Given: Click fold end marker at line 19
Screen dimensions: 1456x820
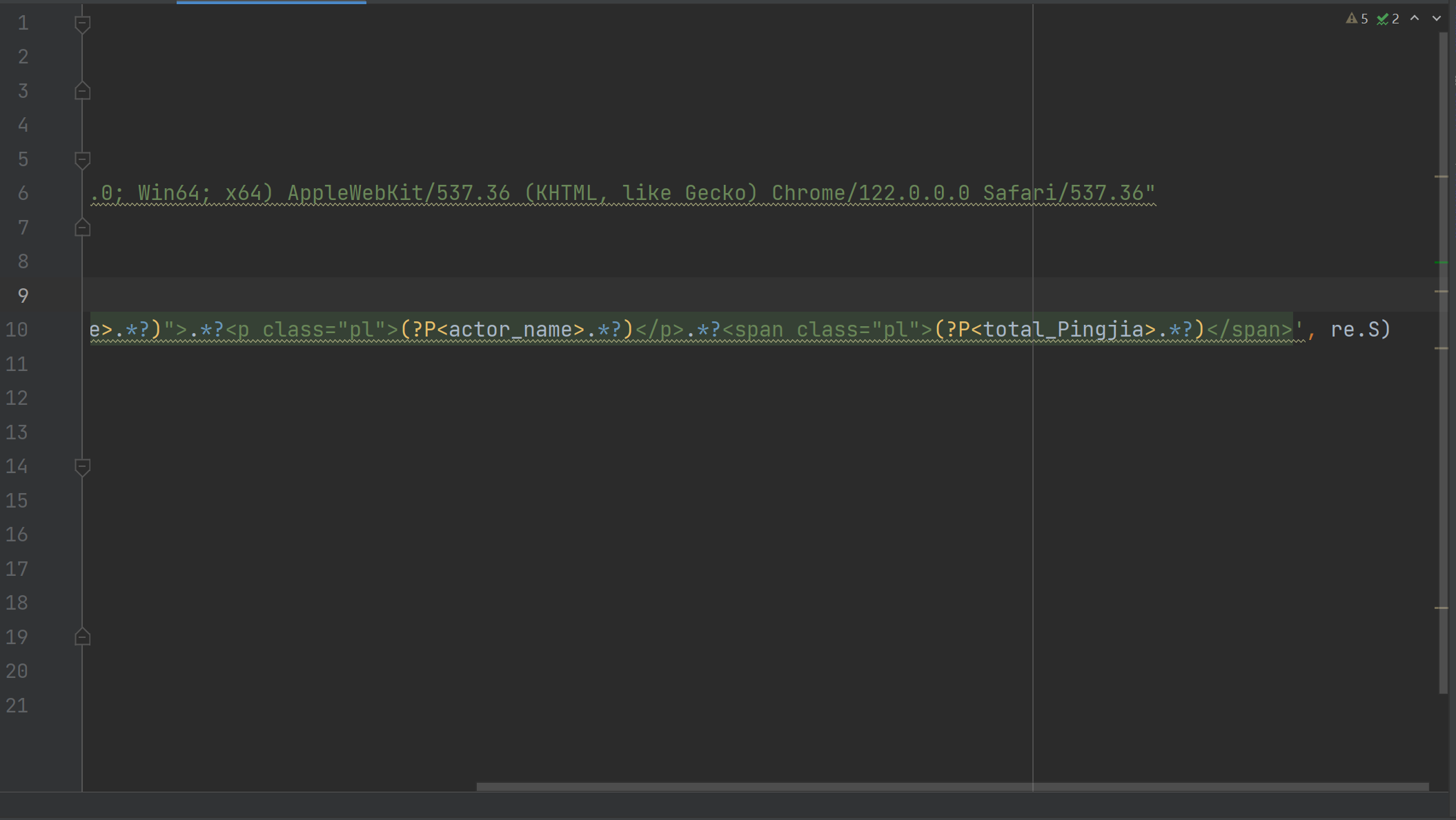Looking at the screenshot, I should pyautogui.click(x=82, y=637).
